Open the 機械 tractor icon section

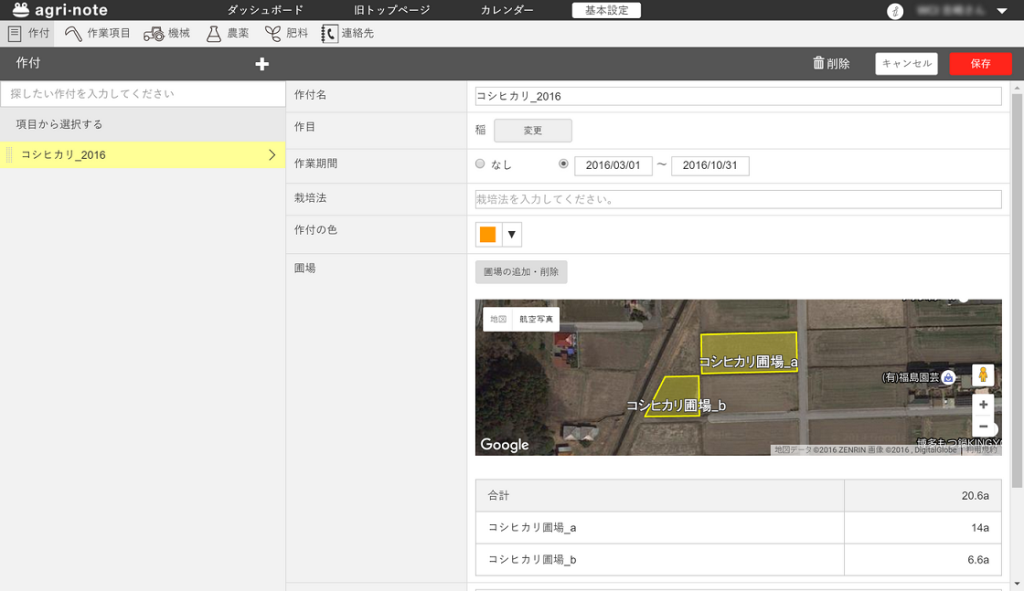click(x=154, y=34)
